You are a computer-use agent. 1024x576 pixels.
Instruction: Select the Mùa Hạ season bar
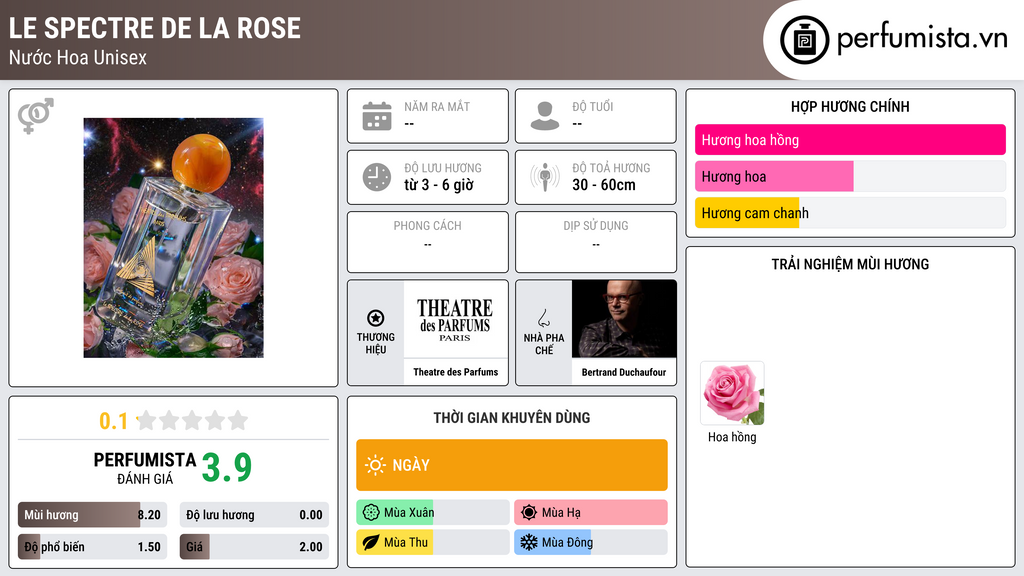tap(591, 512)
